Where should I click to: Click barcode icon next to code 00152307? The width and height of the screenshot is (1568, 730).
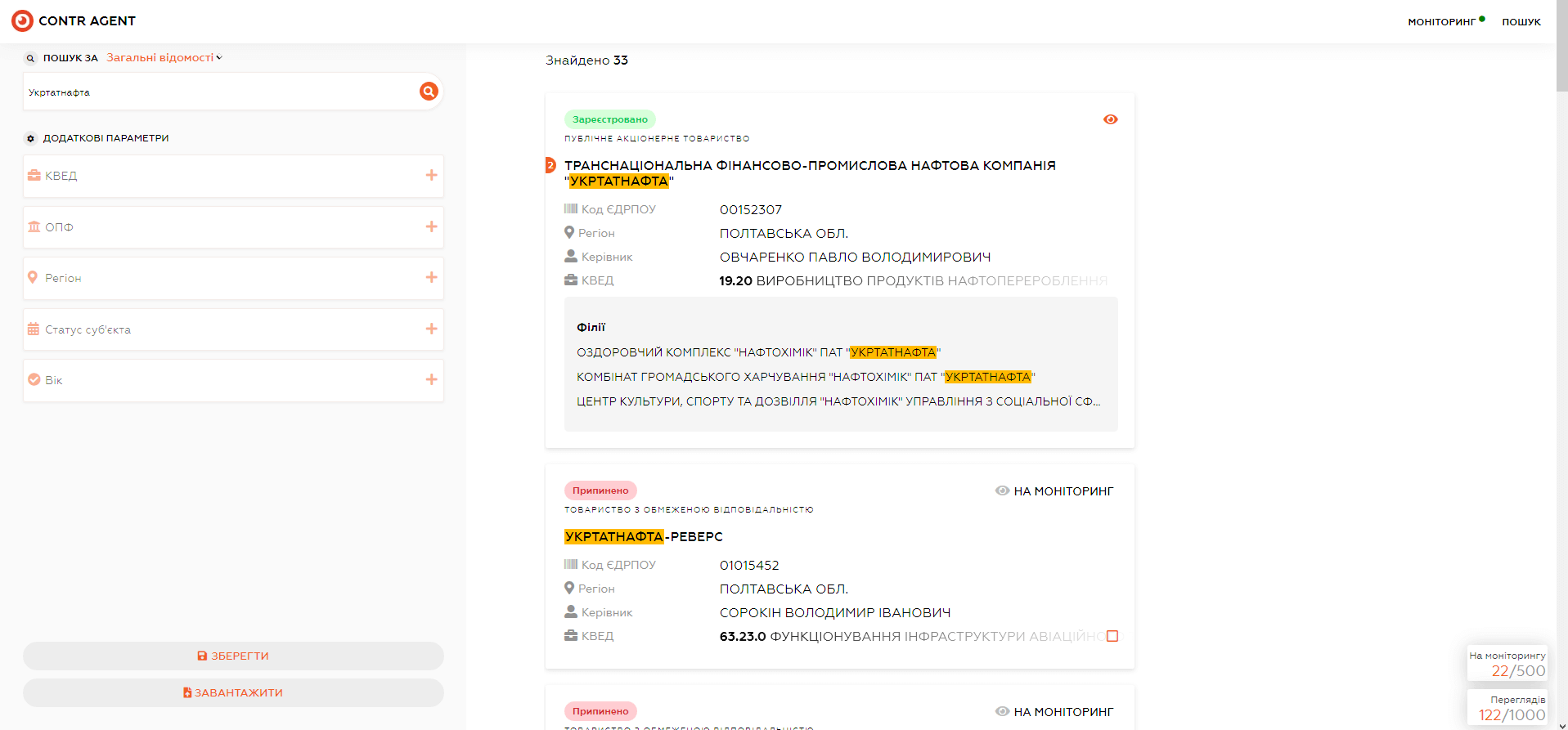571,209
